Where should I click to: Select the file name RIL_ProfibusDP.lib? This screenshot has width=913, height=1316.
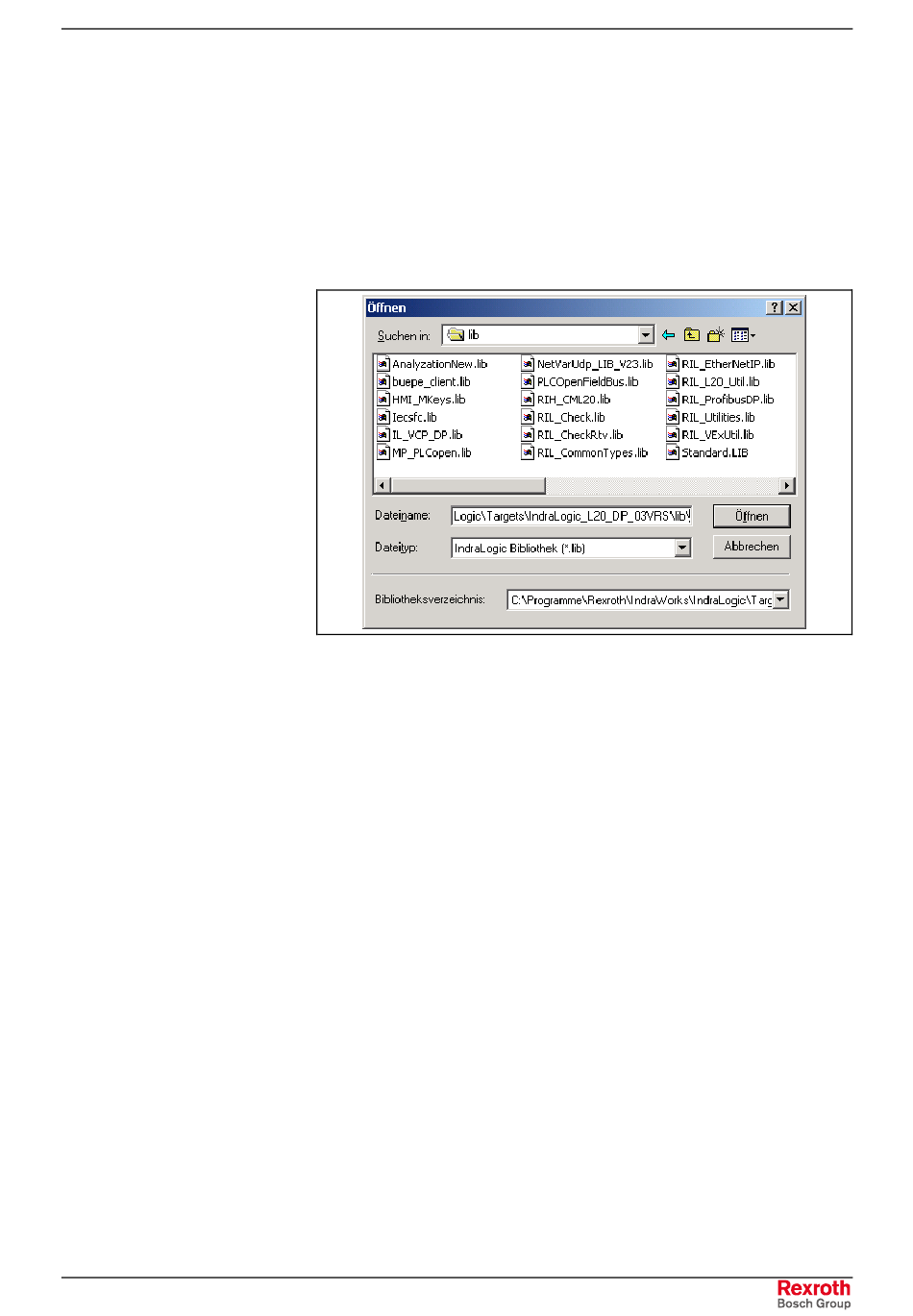(x=728, y=400)
